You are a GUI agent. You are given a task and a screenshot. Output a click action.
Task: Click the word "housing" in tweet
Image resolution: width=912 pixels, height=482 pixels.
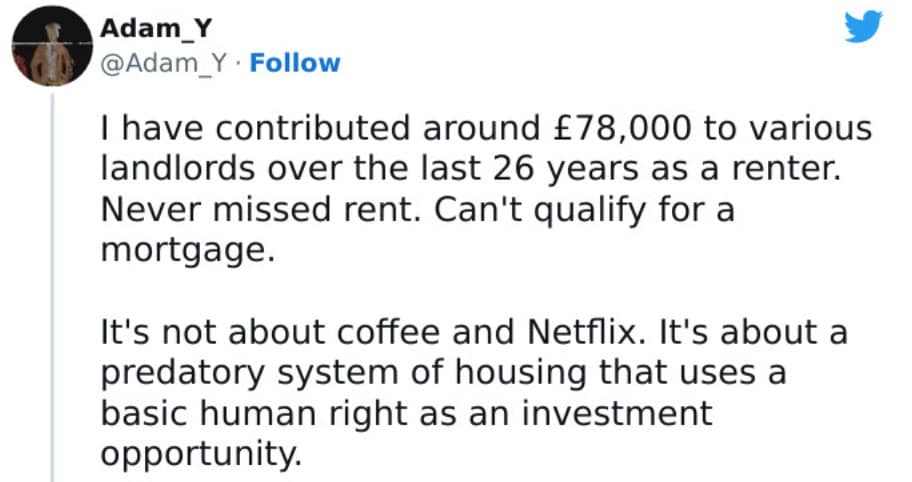[509, 372]
